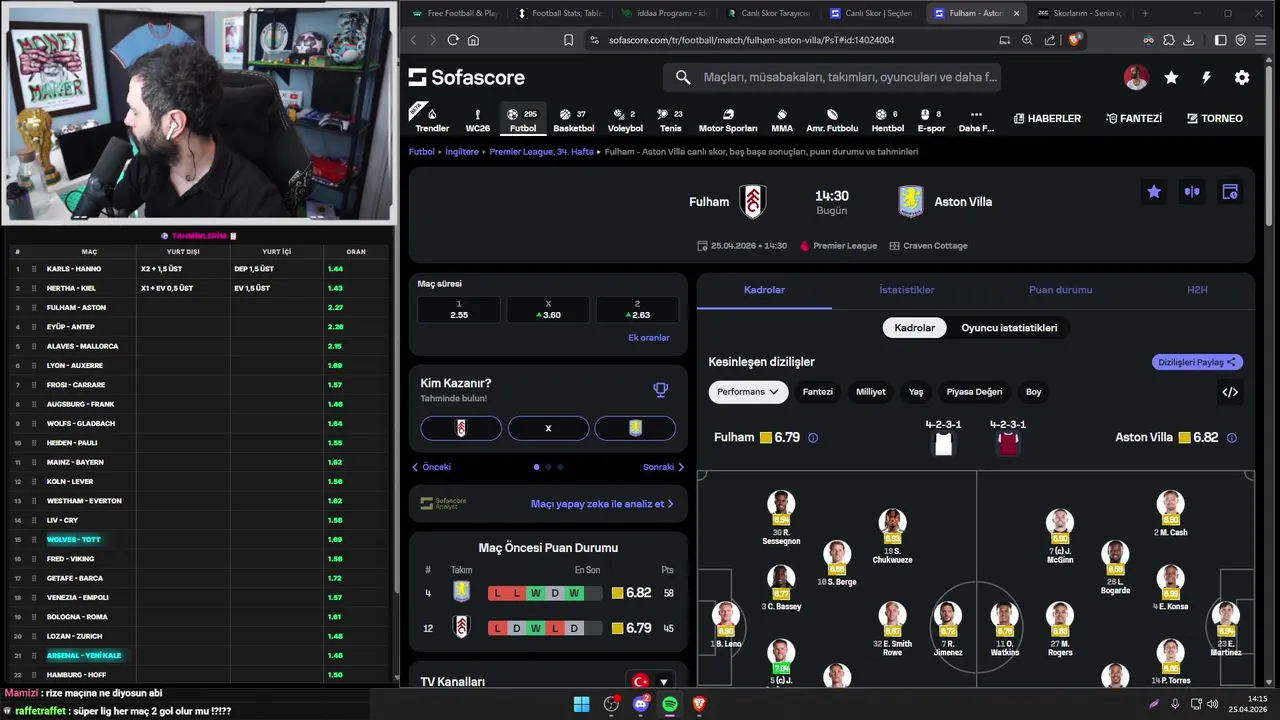1280x720 pixels.
Task: Go to the next card with Sonraki
Action: point(664,467)
